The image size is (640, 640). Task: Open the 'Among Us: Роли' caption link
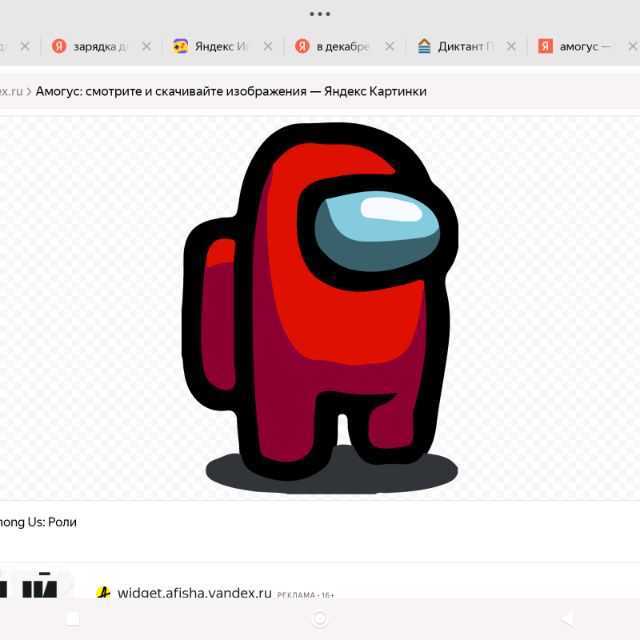point(38,522)
